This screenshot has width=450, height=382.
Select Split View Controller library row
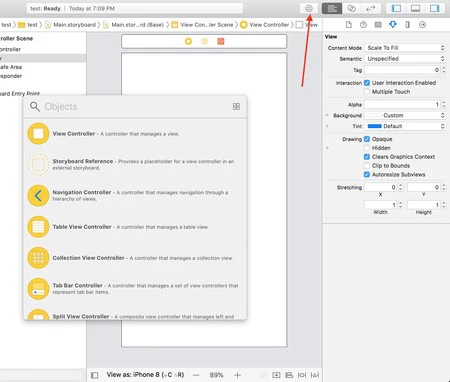coord(135,315)
